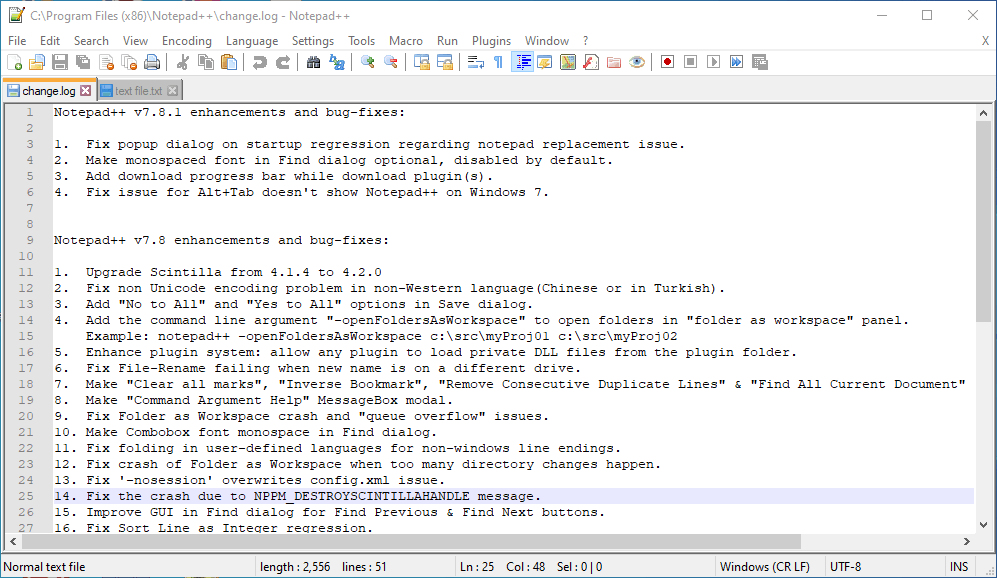Image resolution: width=997 pixels, height=578 pixels.
Task: Select the change.log tab
Action: 48,91
